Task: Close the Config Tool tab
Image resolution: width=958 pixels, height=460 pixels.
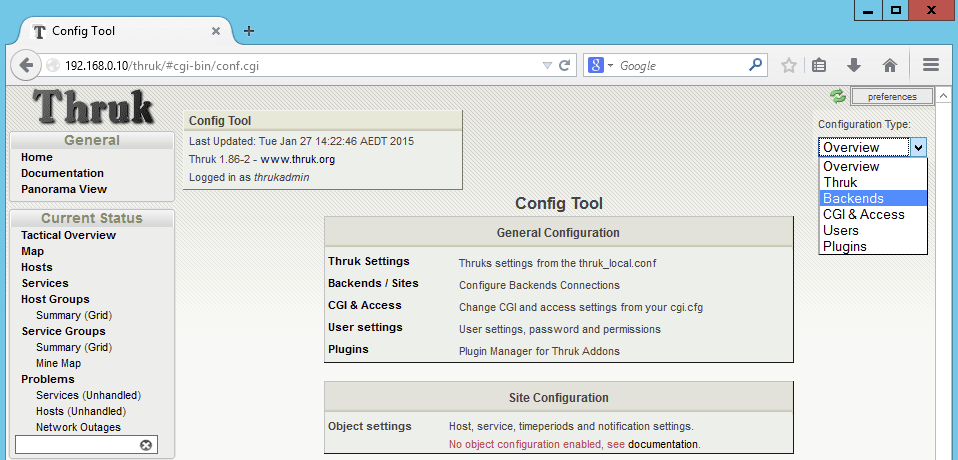Action: tap(216, 31)
